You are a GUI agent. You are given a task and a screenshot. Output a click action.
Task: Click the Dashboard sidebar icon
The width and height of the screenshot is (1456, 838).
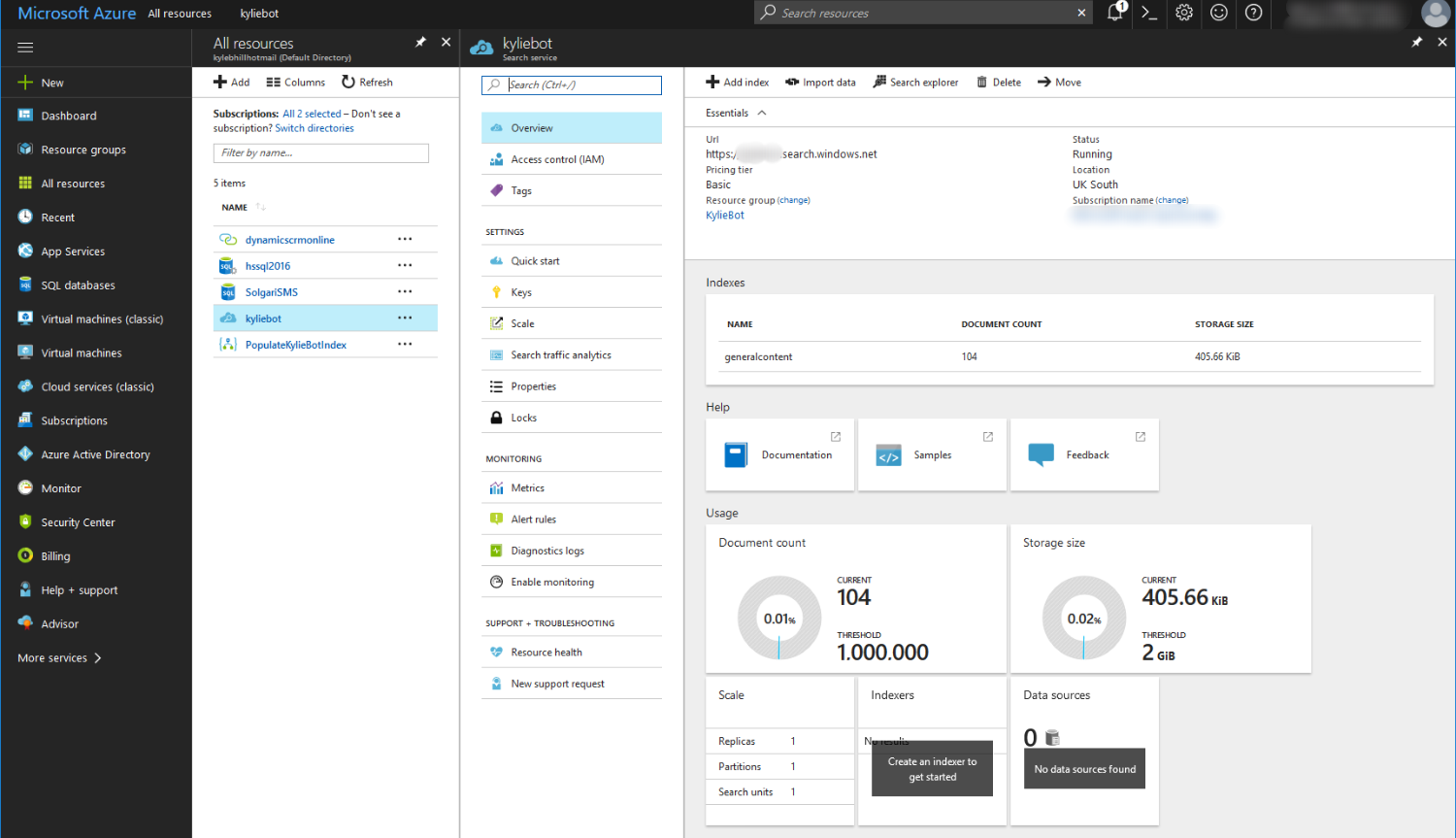coord(25,116)
